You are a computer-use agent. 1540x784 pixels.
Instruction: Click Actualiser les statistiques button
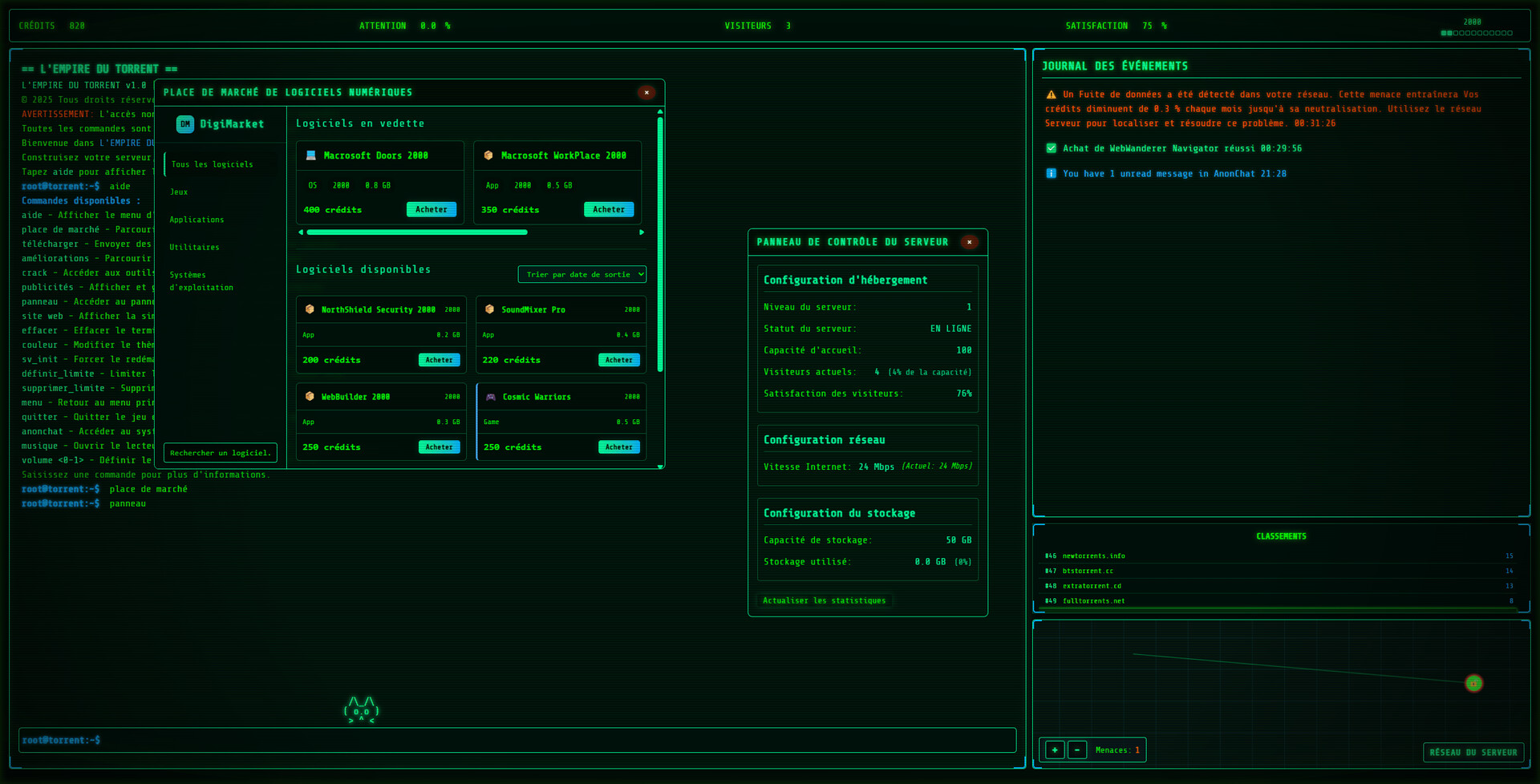(x=824, y=600)
